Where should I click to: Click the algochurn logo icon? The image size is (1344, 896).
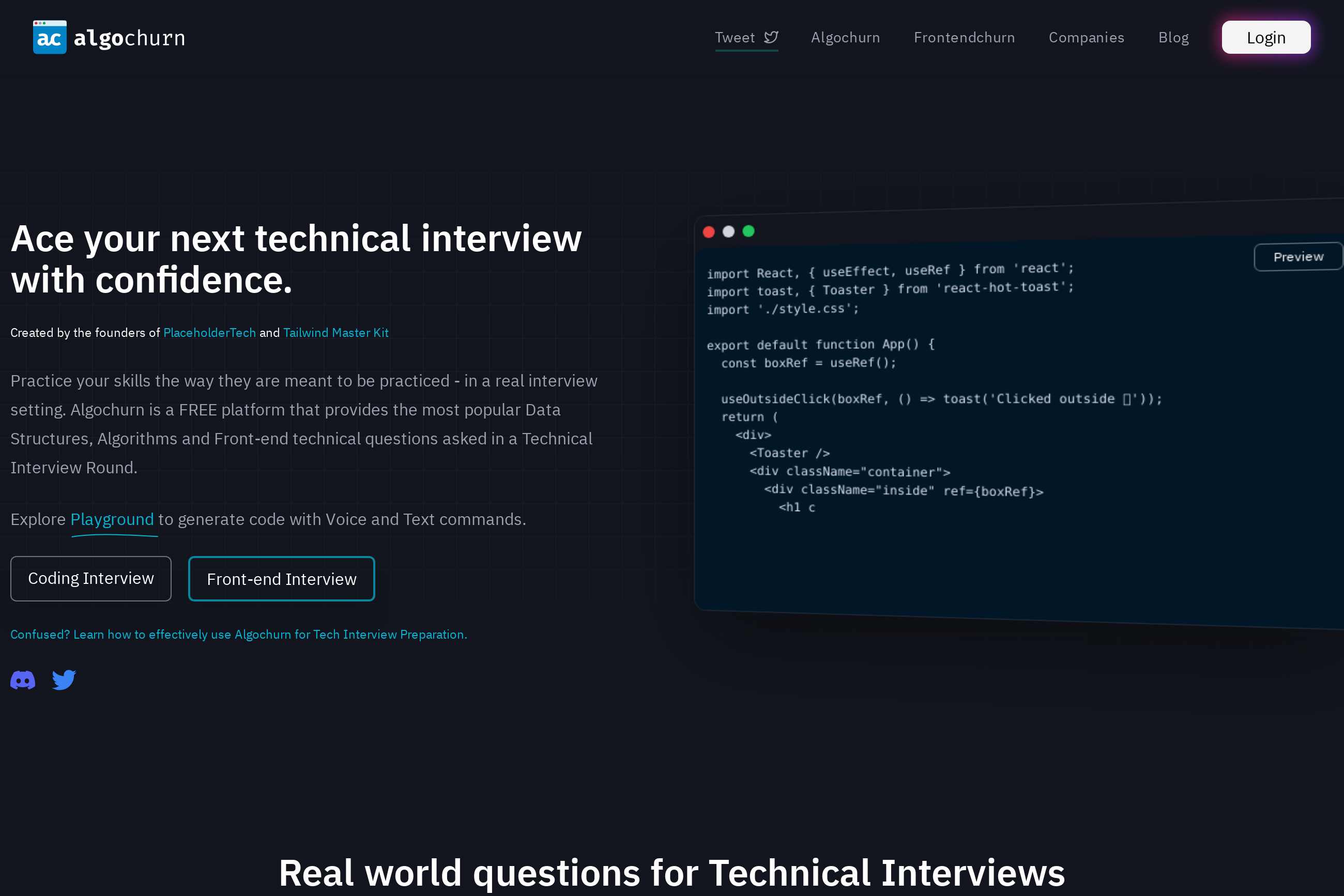pos(50,37)
